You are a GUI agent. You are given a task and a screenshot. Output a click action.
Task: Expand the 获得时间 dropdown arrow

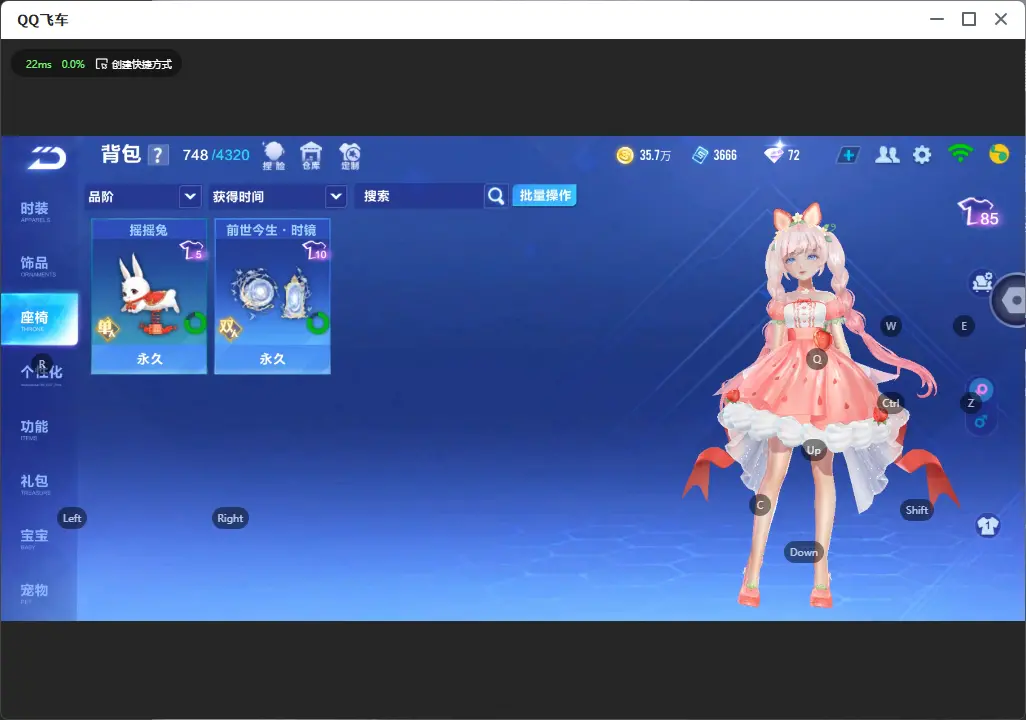(336, 196)
